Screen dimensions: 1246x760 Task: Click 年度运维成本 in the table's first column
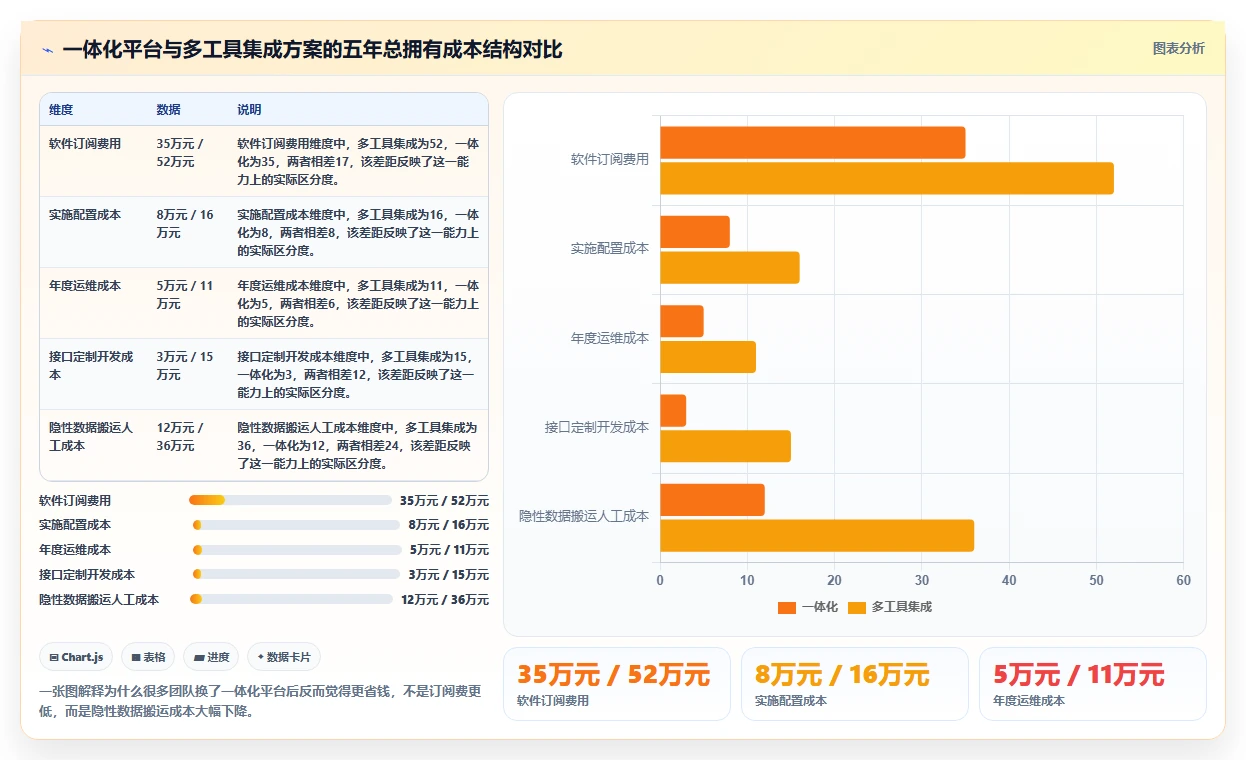pos(85,286)
